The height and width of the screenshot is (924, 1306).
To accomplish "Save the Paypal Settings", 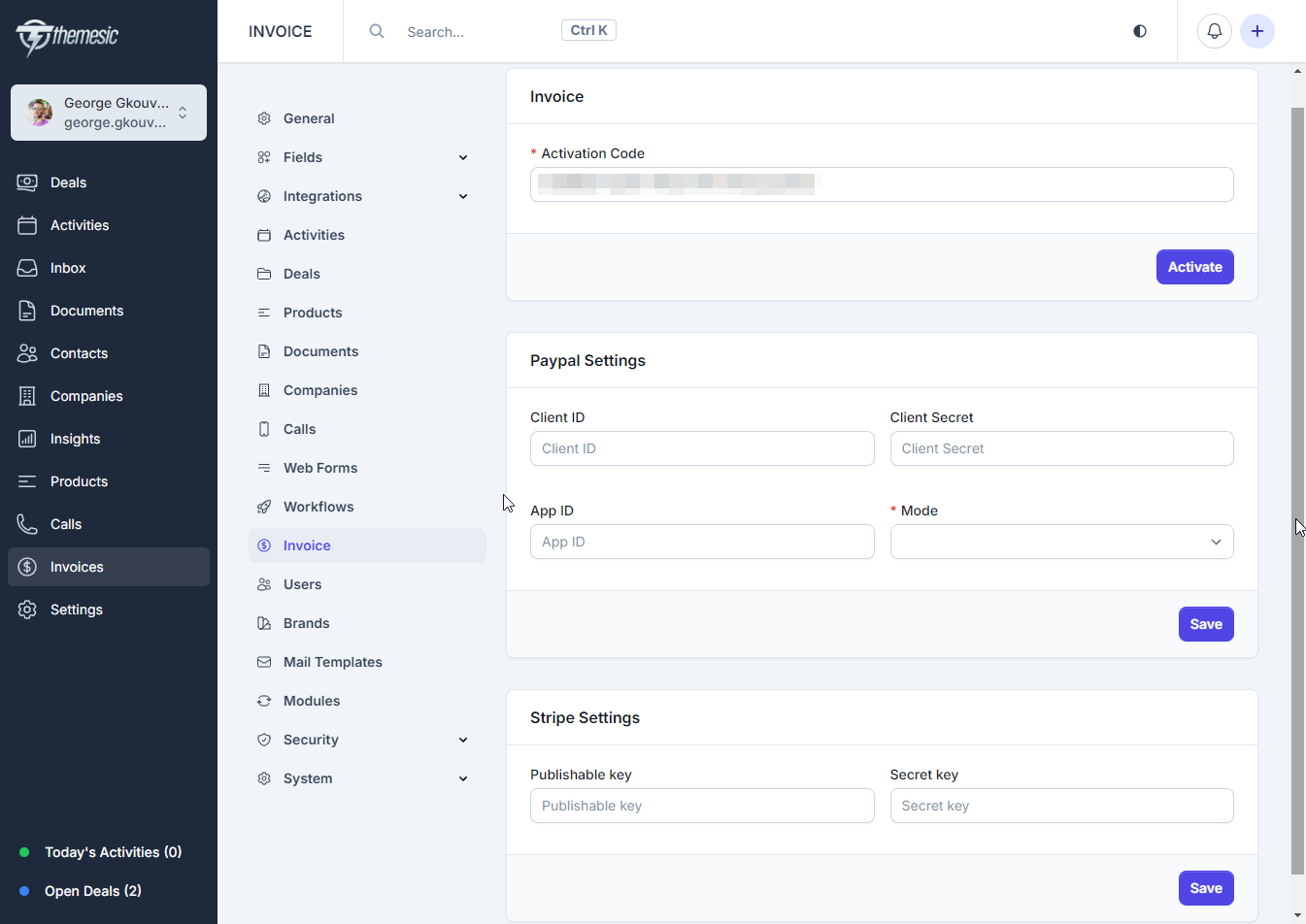I will coord(1206,623).
